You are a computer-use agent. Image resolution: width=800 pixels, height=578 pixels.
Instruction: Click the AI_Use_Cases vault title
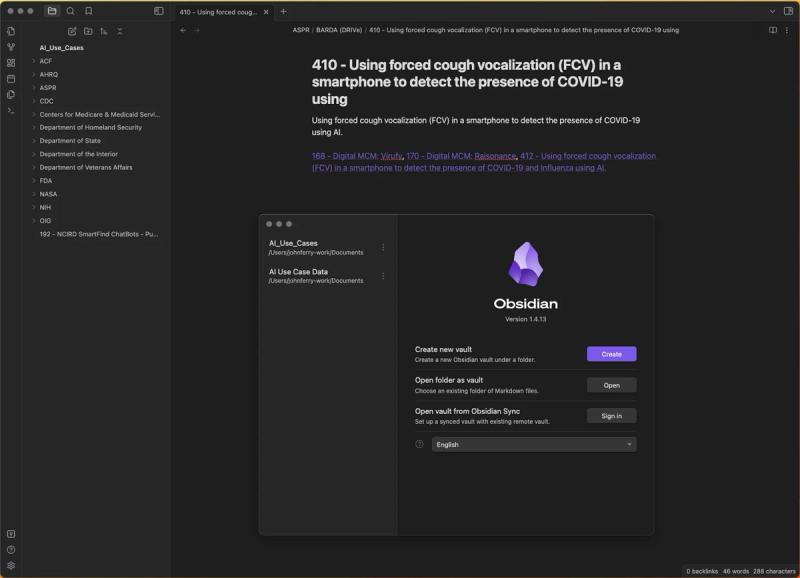pyautogui.click(x=62, y=47)
